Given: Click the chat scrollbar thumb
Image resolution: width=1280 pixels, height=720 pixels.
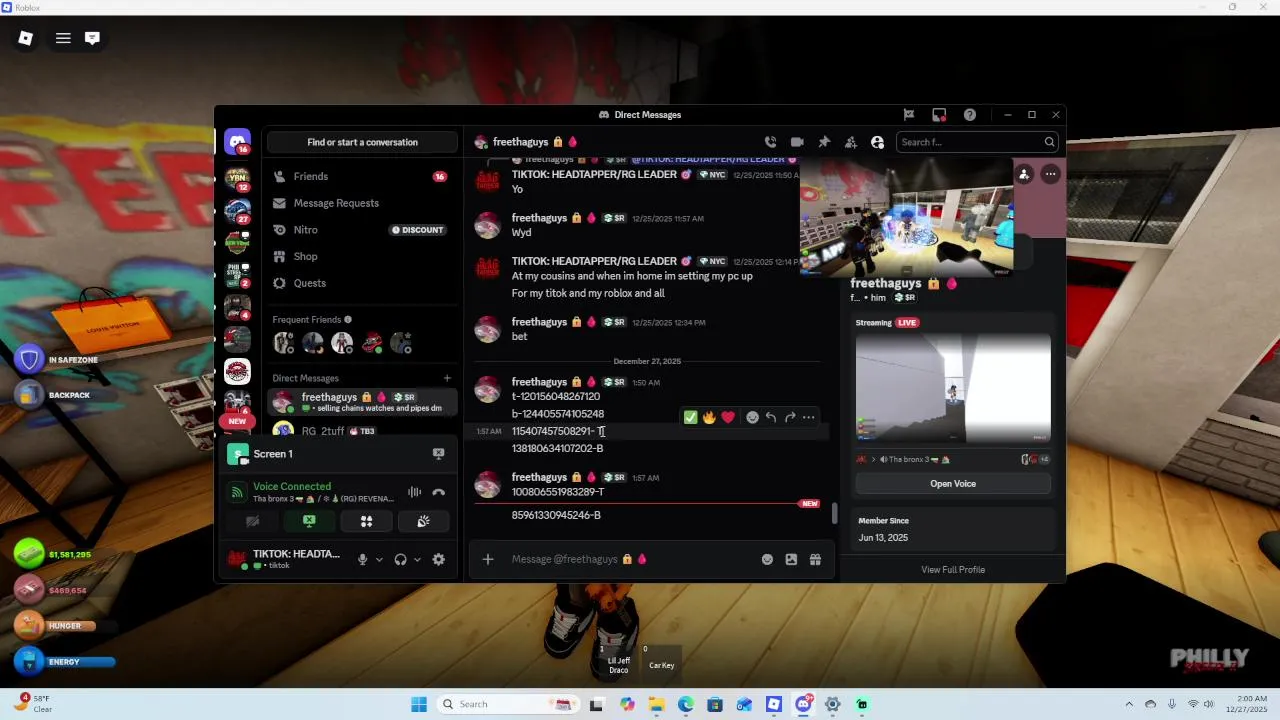Looking at the screenshot, I should pos(835,513).
